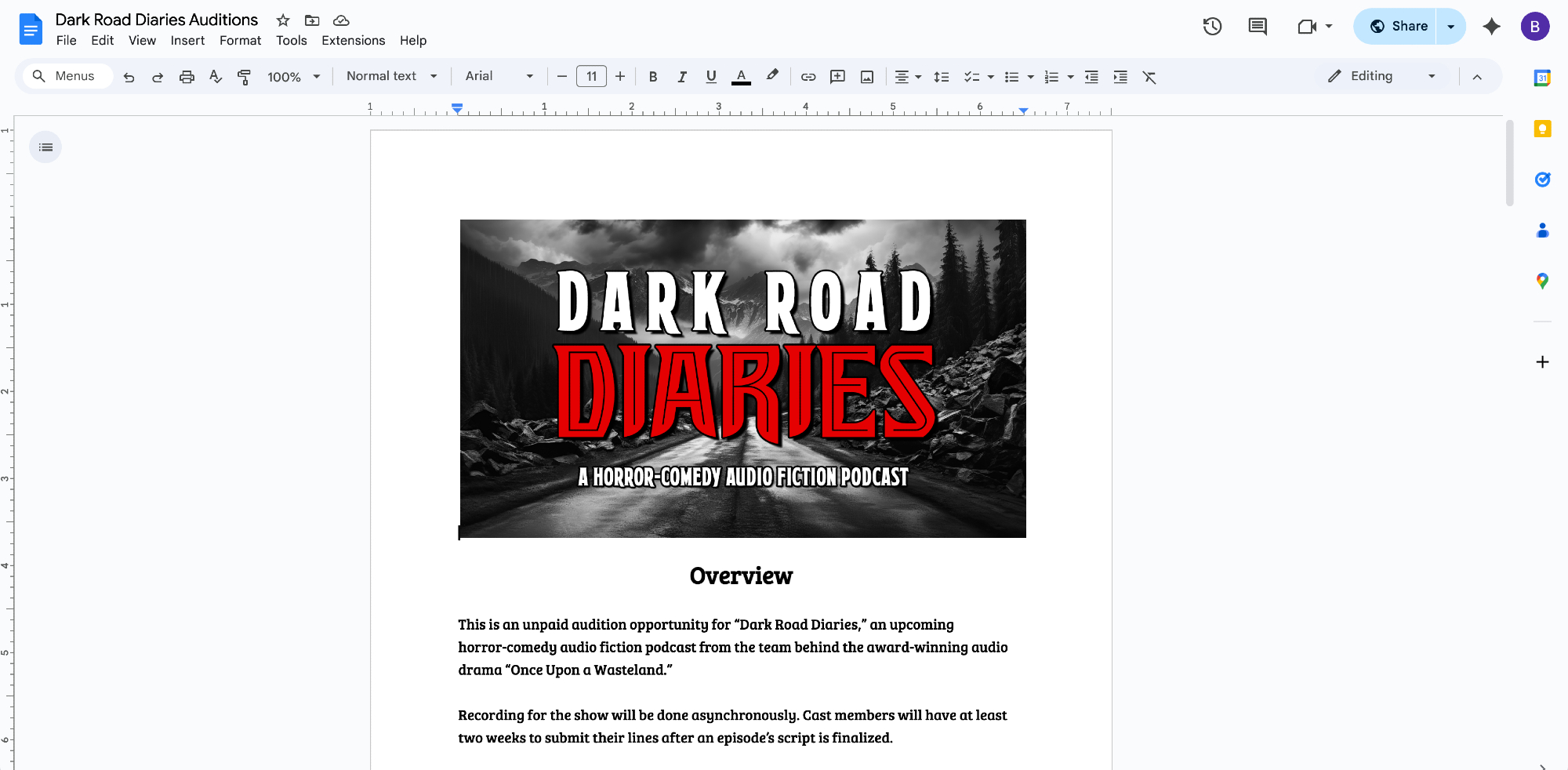Viewport: 1568px width, 770px height.
Task: Open Google Keep sidebar icon
Action: pyautogui.click(x=1542, y=129)
